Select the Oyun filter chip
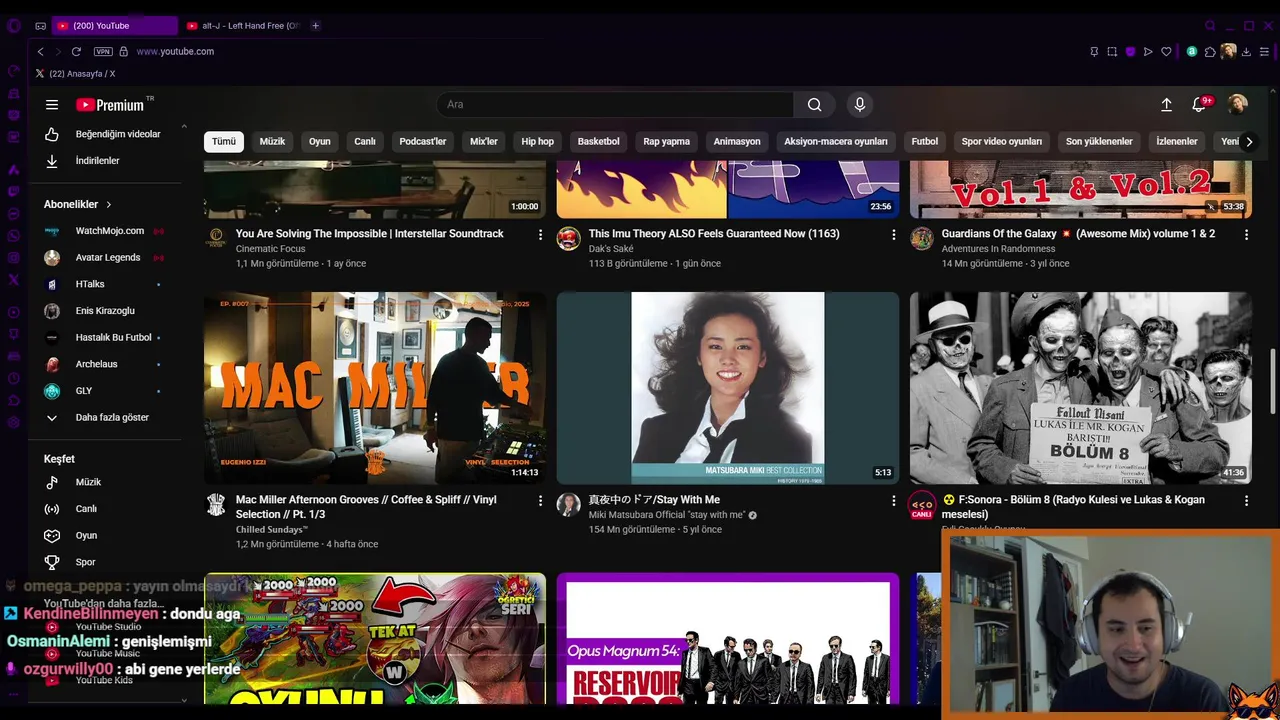The height and width of the screenshot is (720, 1280). point(319,141)
